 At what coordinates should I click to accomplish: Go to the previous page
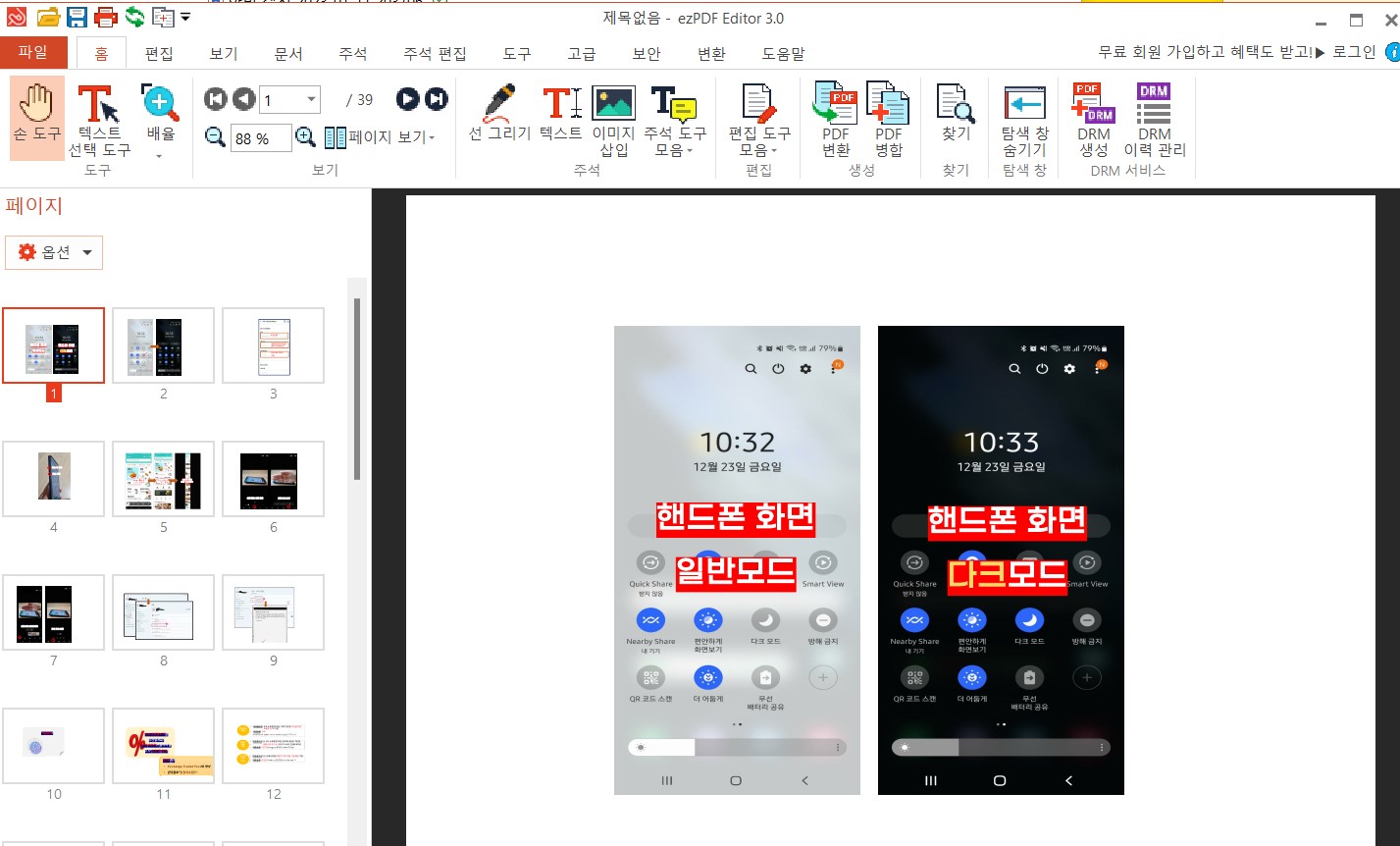[243, 98]
